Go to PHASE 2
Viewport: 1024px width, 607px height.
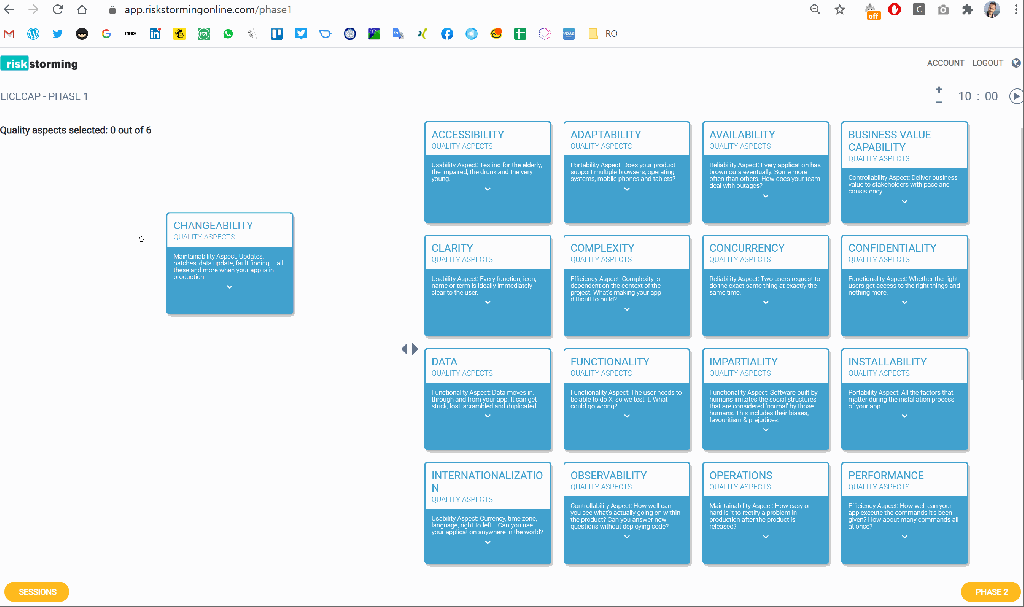pyautogui.click(x=991, y=592)
